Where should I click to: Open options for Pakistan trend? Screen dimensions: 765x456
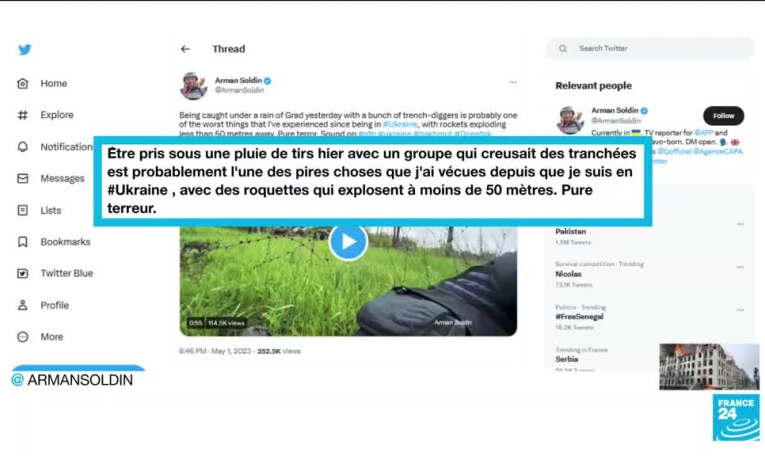tap(740, 224)
